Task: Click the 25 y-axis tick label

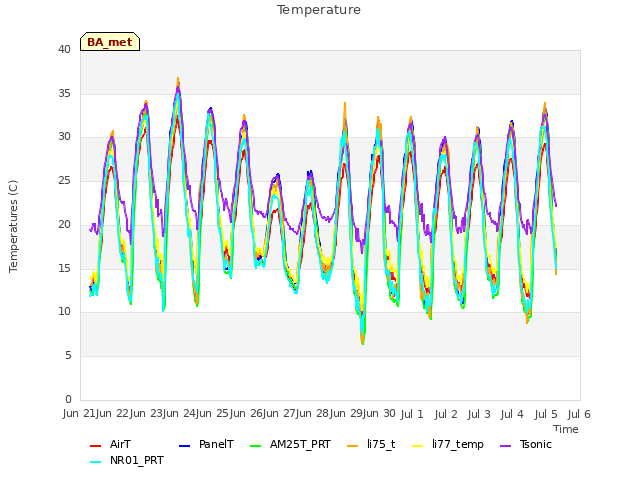Action: [64, 180]
